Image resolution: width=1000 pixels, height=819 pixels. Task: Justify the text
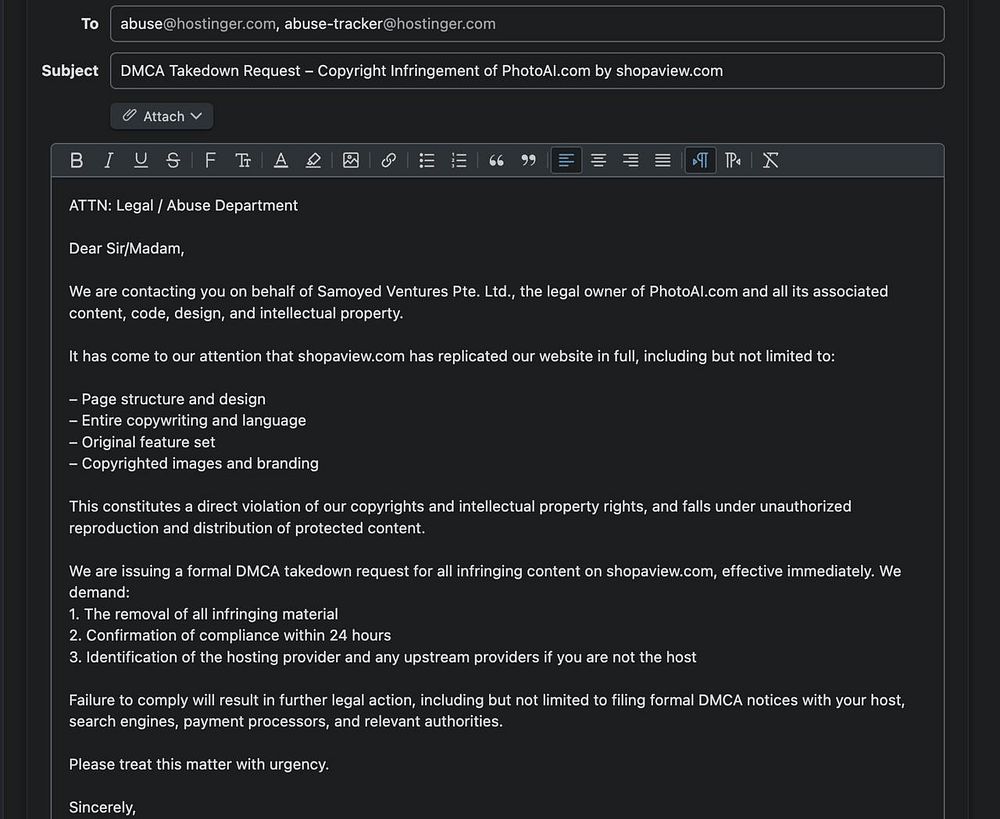(x=663, y=160)
